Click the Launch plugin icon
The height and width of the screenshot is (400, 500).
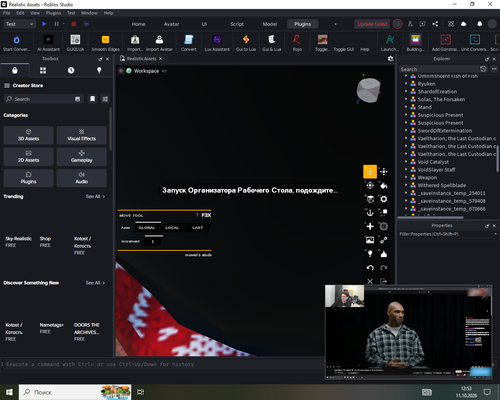(x=390, y=40)
